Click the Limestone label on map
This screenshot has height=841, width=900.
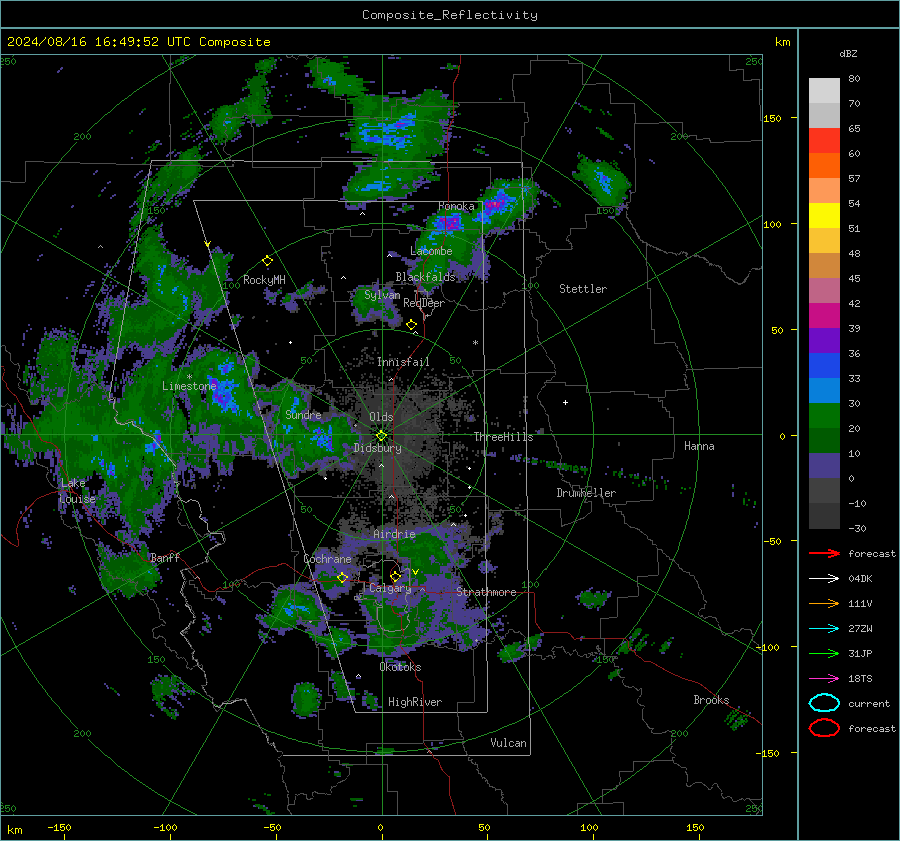[x=189, y=386]
